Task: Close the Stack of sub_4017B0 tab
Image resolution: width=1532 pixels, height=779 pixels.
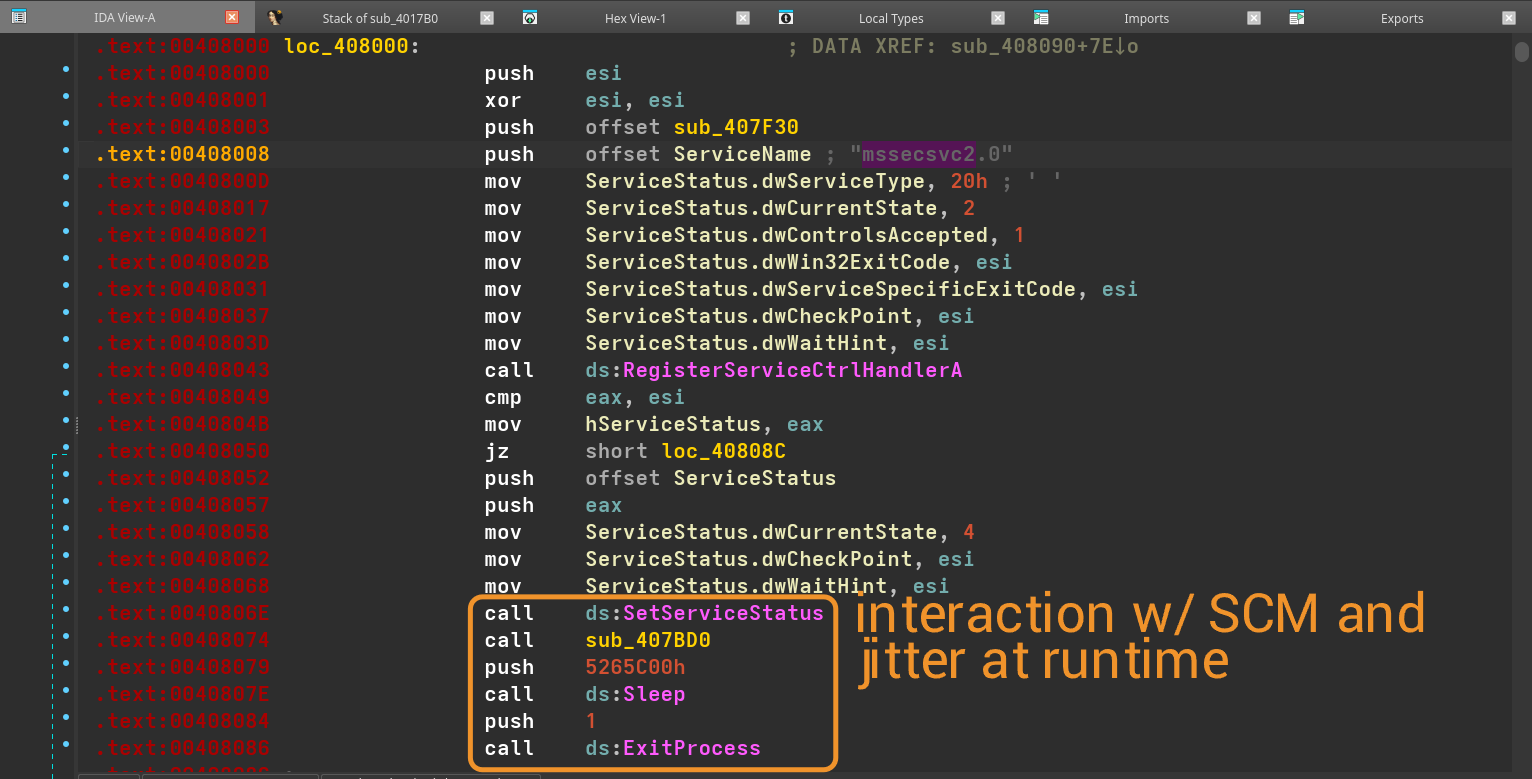Action: coord(486,17)
